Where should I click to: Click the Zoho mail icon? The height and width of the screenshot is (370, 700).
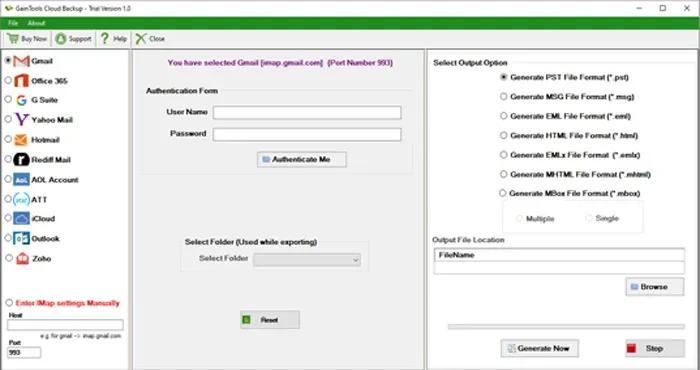coord(22,258)
